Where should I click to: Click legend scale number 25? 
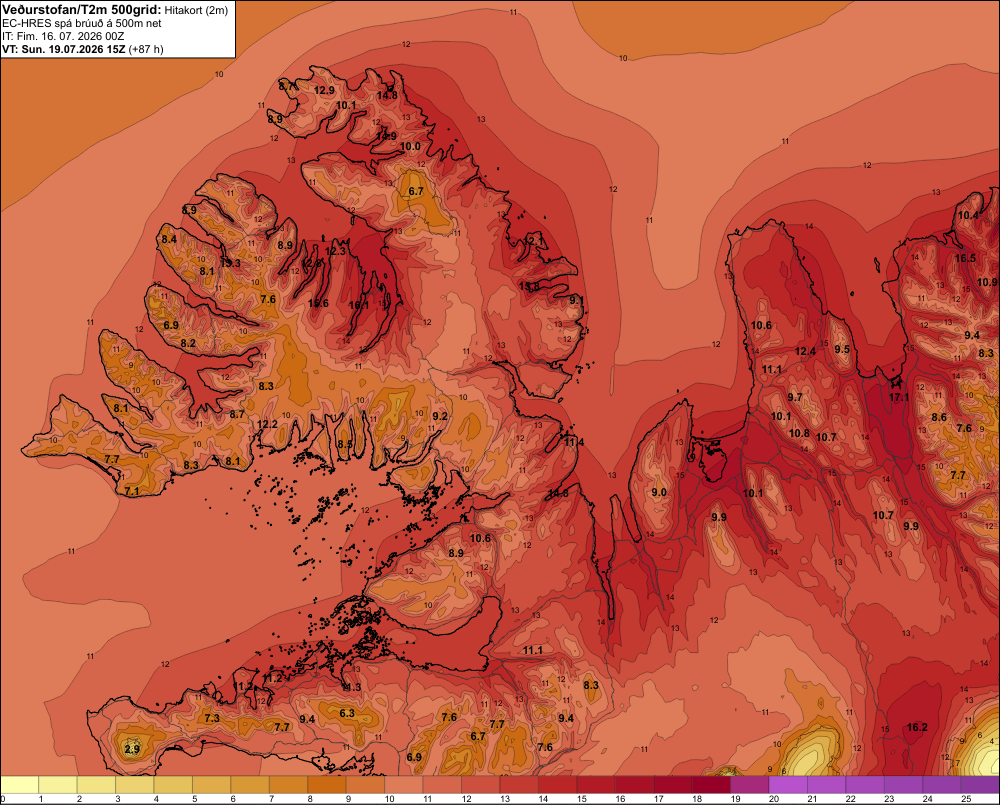click(966, 799)
